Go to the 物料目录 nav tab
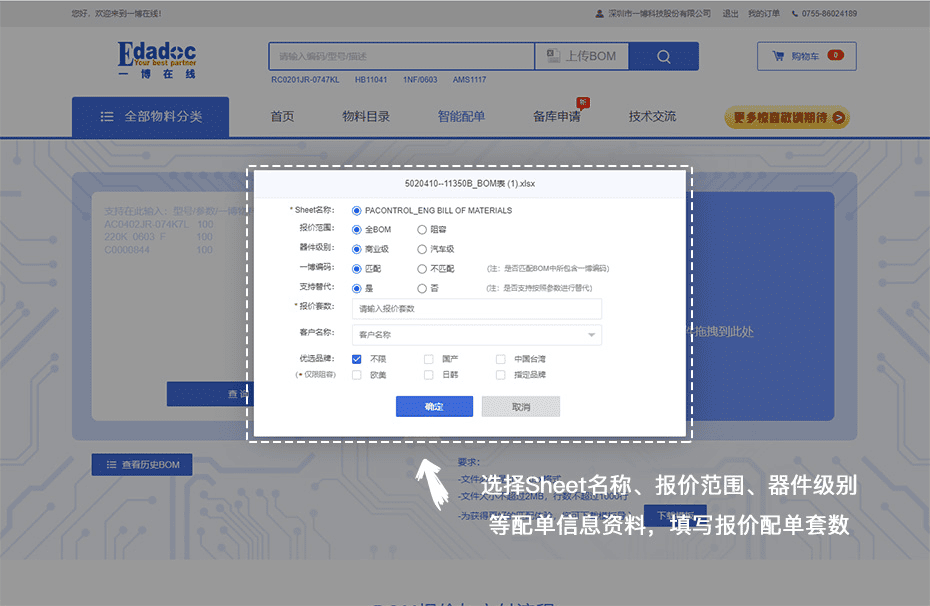Screen dimensions: 930x606 click(366, 117)
